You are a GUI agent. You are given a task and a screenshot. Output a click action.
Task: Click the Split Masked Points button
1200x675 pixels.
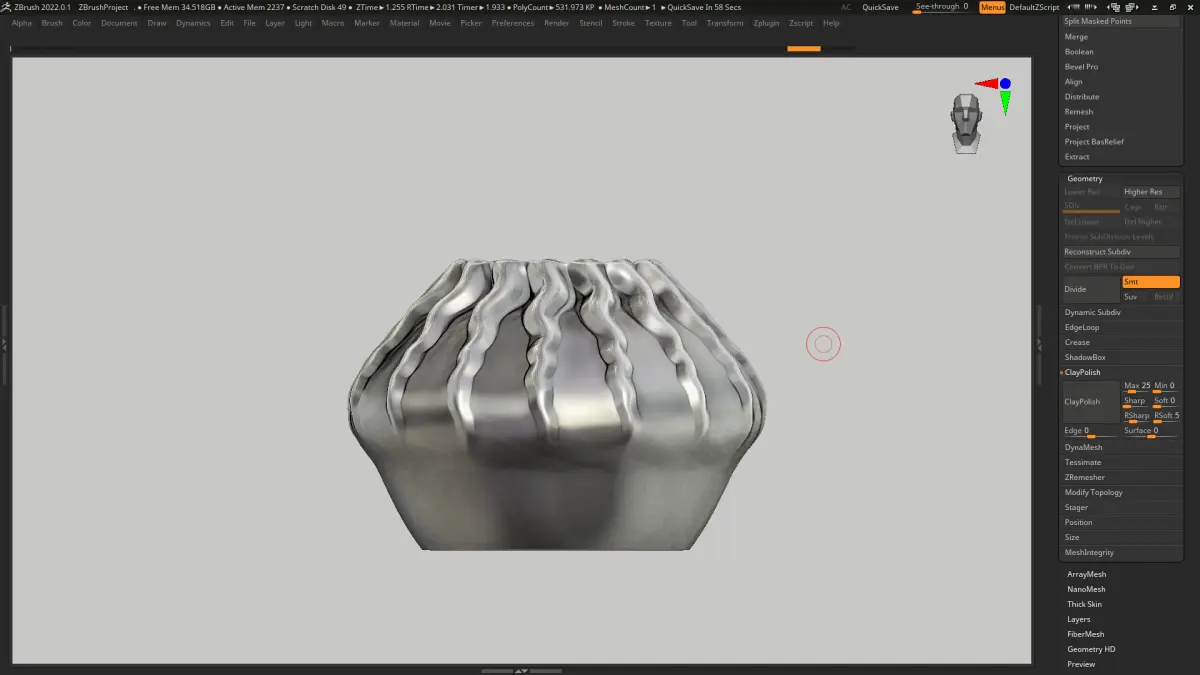click(1120, 21)
